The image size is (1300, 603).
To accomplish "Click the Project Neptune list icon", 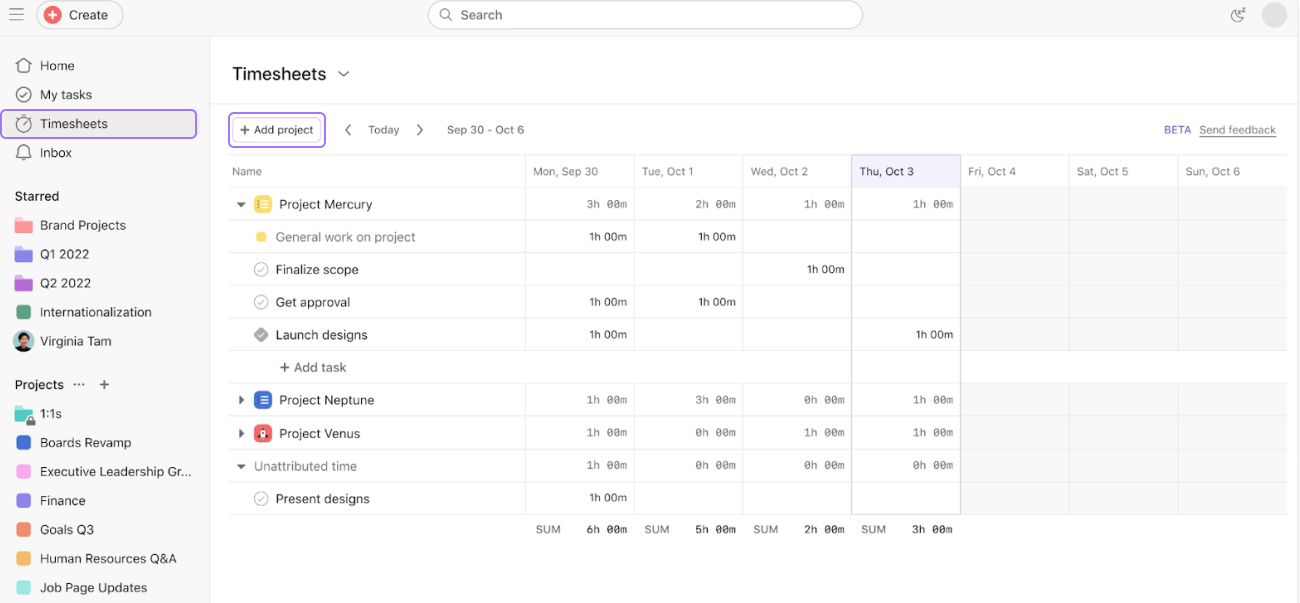I will (263, 400).
